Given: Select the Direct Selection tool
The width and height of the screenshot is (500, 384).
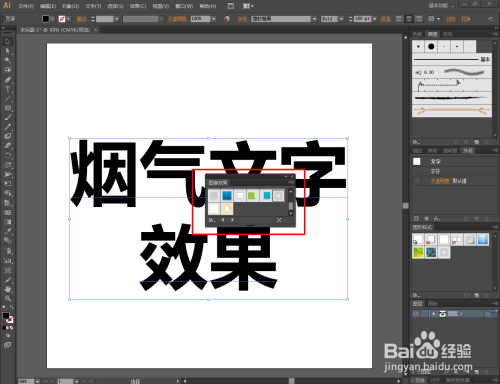Looking at the screenshot, I should coord(8,51).
